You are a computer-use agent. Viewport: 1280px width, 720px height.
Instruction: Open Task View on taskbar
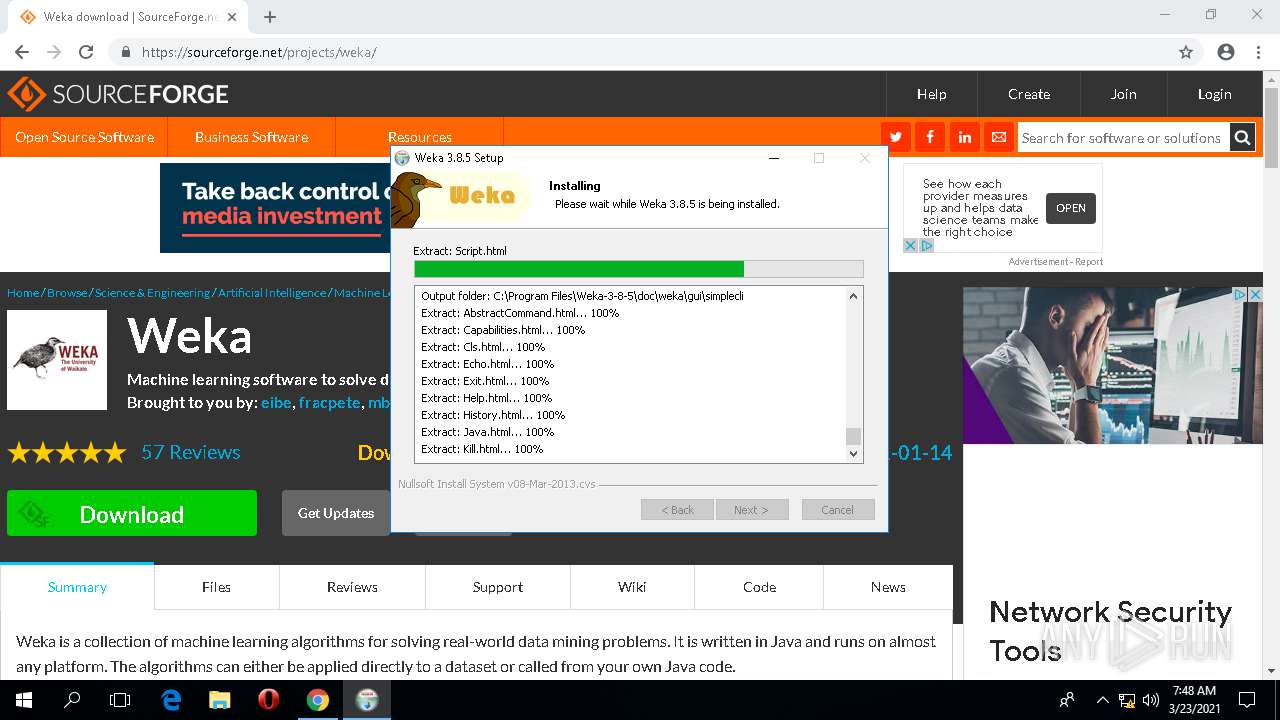tap(120, 700)
